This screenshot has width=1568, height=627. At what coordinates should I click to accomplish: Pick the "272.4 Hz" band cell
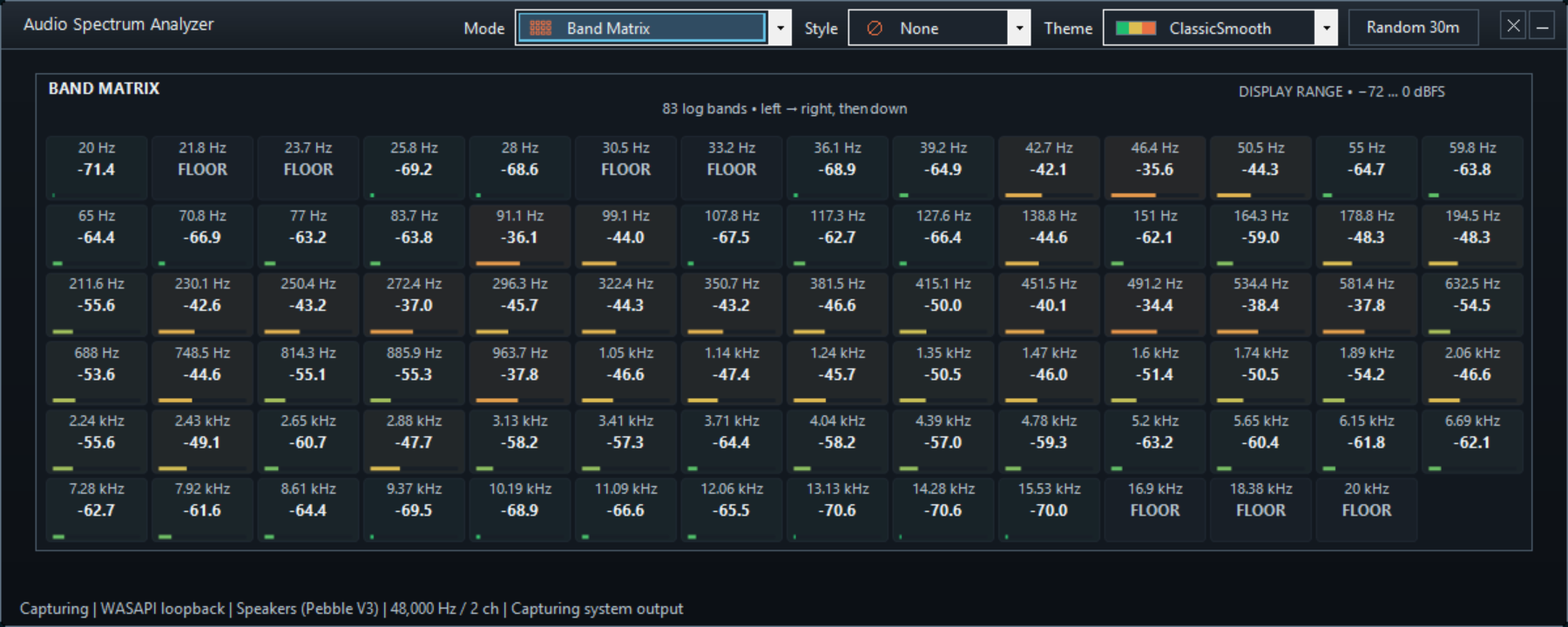point(414,304)
